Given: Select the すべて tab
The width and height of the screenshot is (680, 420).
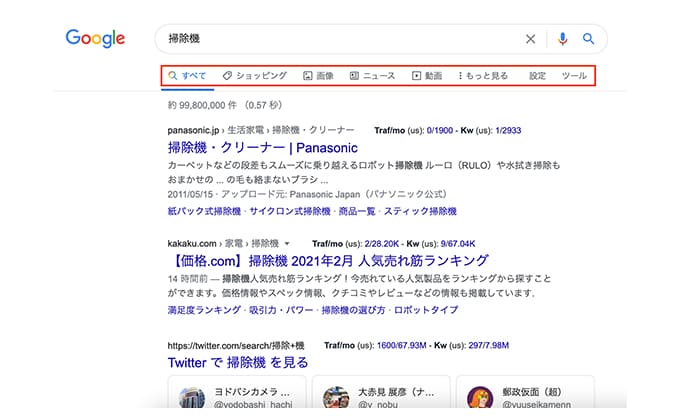Looking at the screenshot, I should coord(187,76).
